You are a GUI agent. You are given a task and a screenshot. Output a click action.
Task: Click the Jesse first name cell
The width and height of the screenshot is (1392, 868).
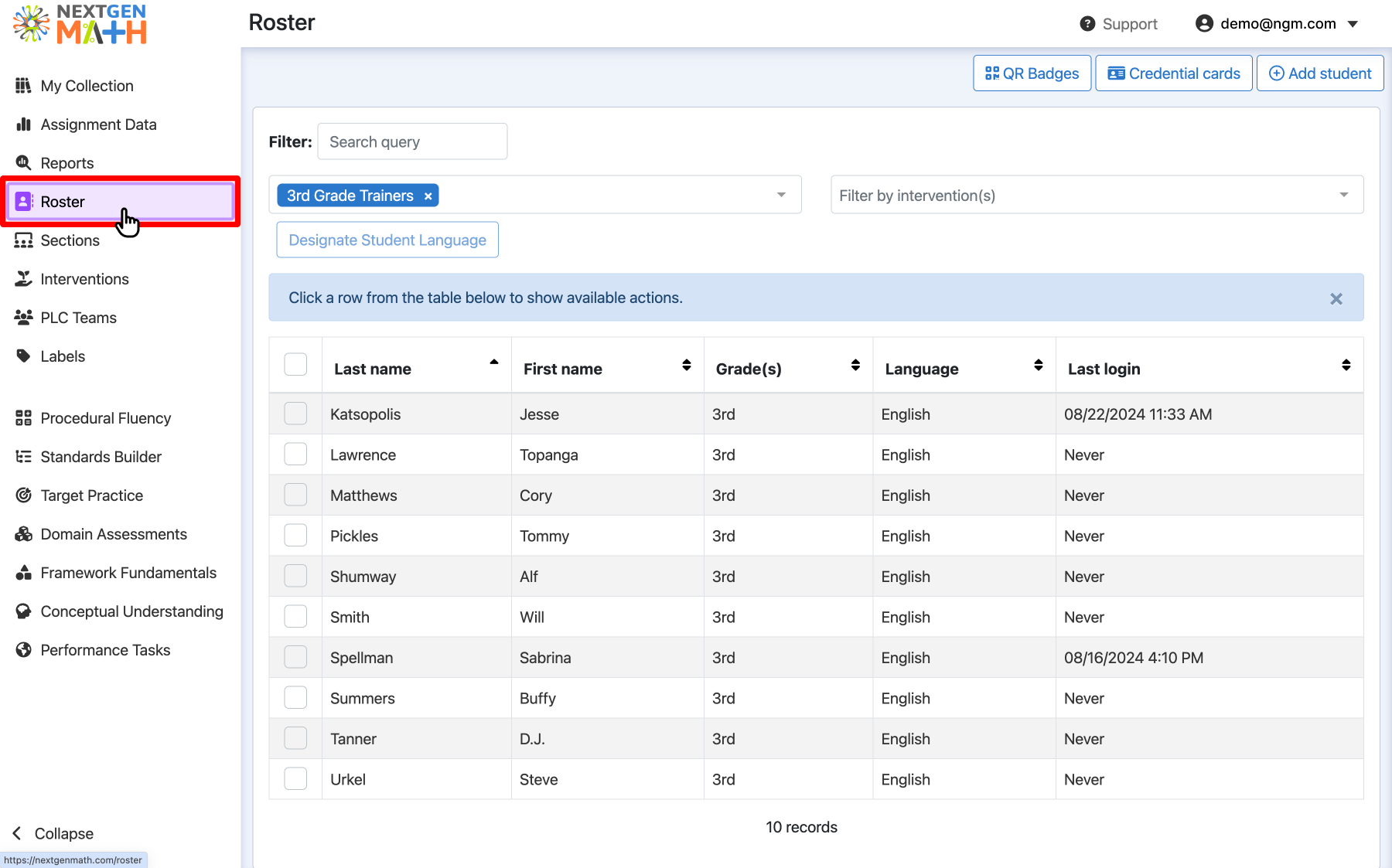[607, 414]
